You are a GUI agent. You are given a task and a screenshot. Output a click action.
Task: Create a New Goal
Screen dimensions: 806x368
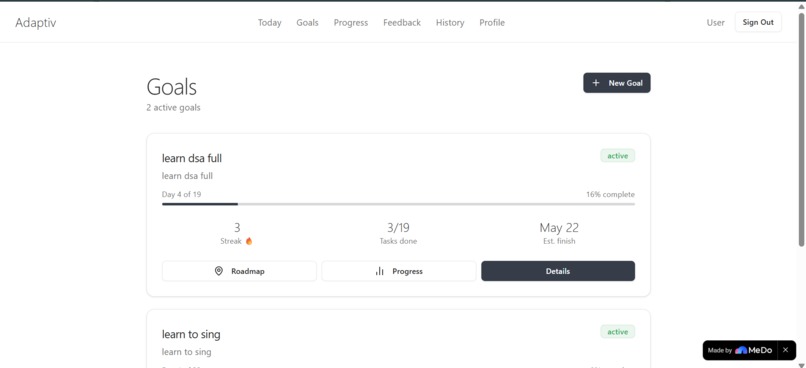[616, 83]
